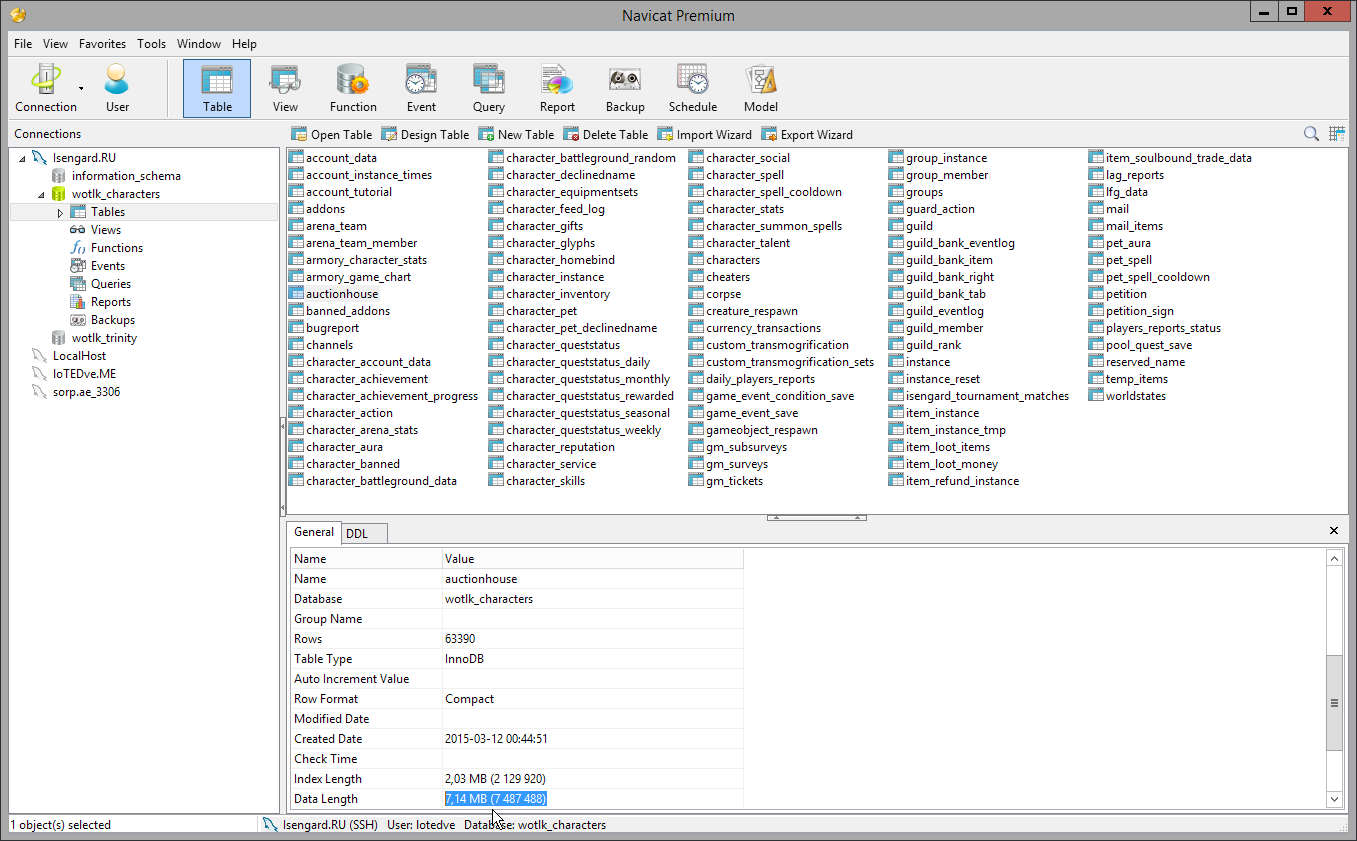The height and width of the screenshot is (841, 1357).
Task: Select the guild_member table
Action: pyautogui.click(x=944, y=328)
